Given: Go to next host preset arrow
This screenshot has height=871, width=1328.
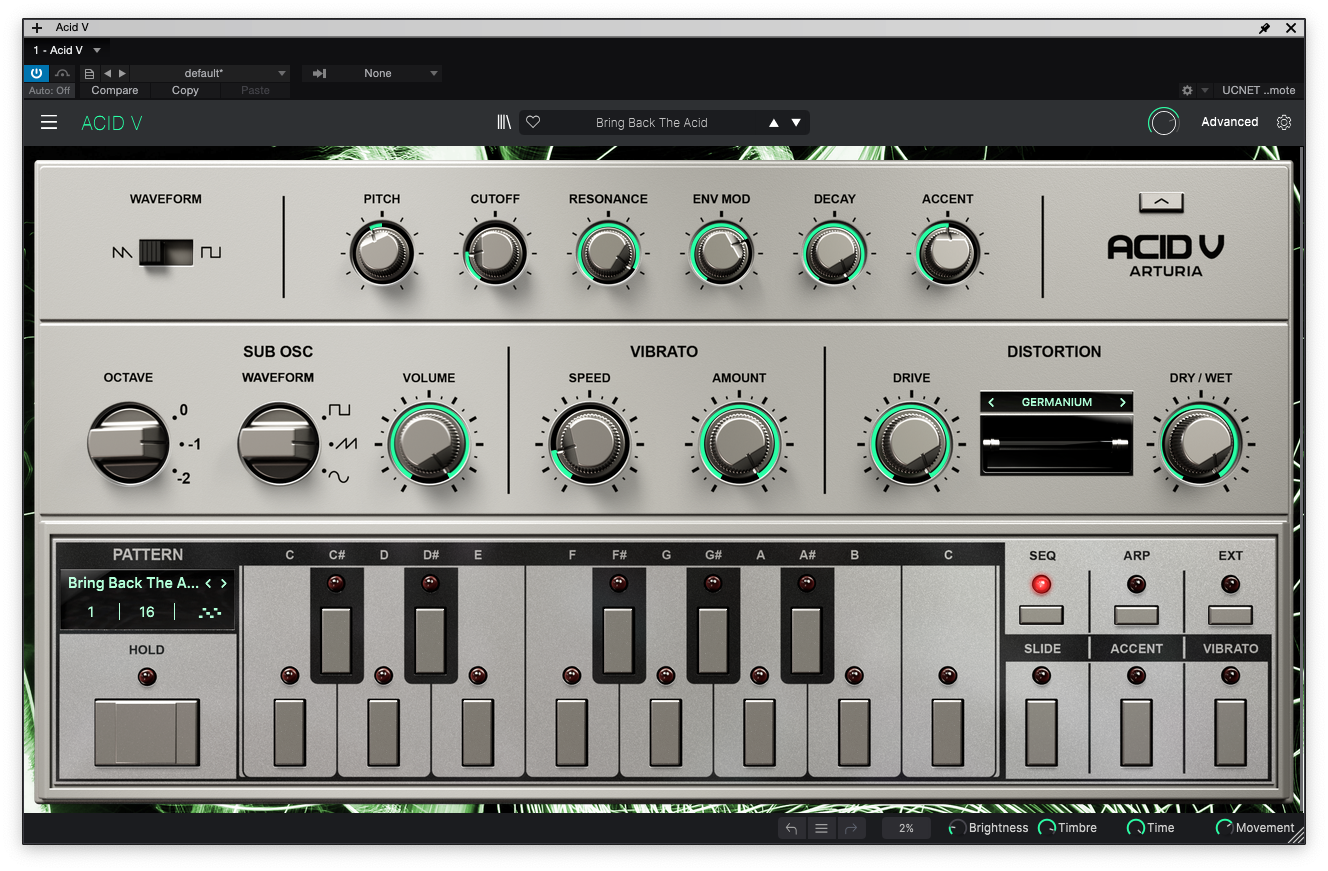Looking at the screenshot, I should [x=122, y=73].
